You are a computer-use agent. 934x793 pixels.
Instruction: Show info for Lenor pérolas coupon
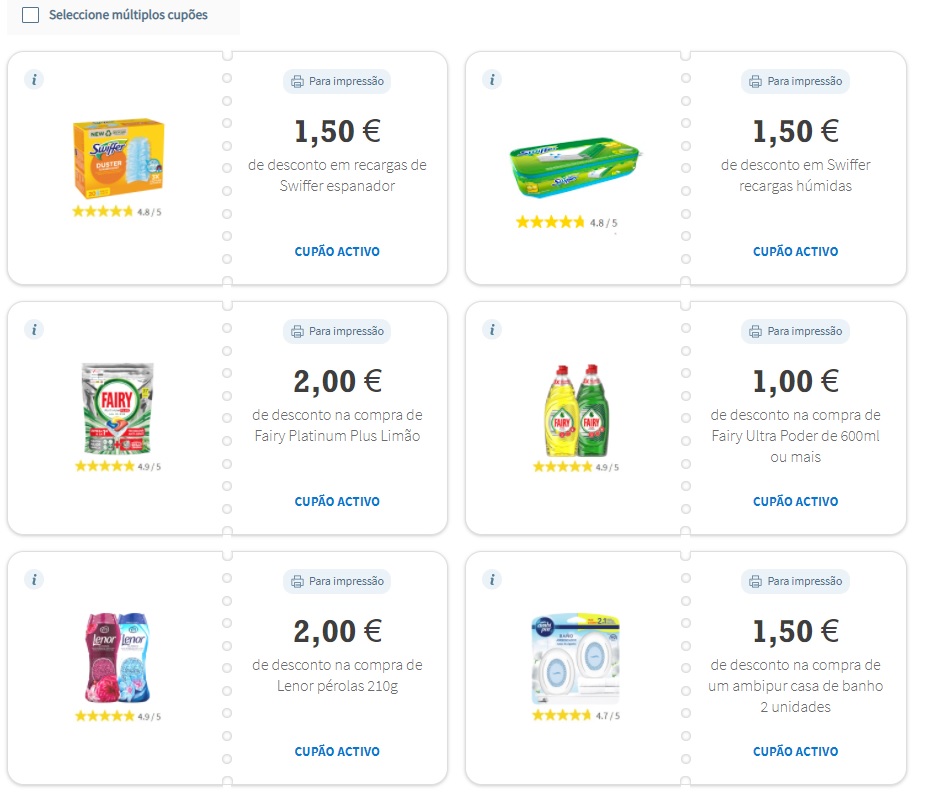34,579
